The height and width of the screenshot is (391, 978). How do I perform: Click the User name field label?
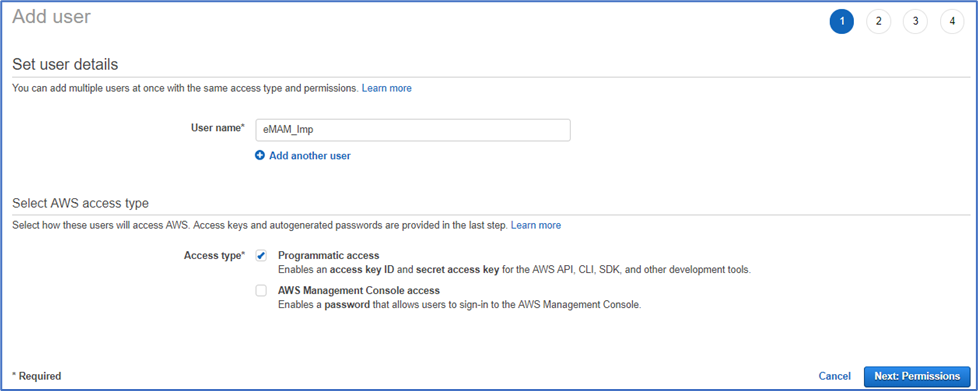(x=217, y=127)
